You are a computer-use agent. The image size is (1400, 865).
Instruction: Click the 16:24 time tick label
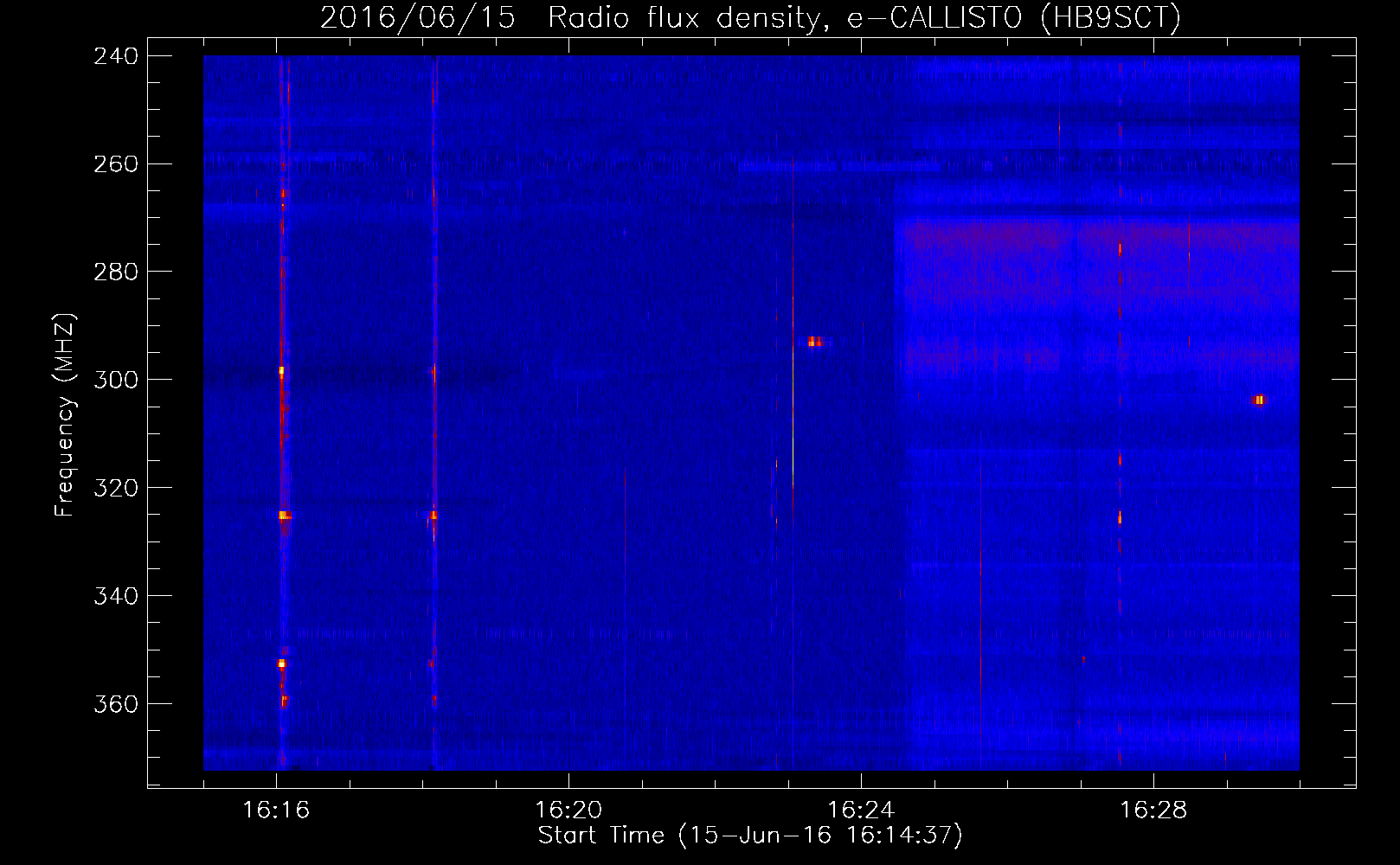coord(861,811)
